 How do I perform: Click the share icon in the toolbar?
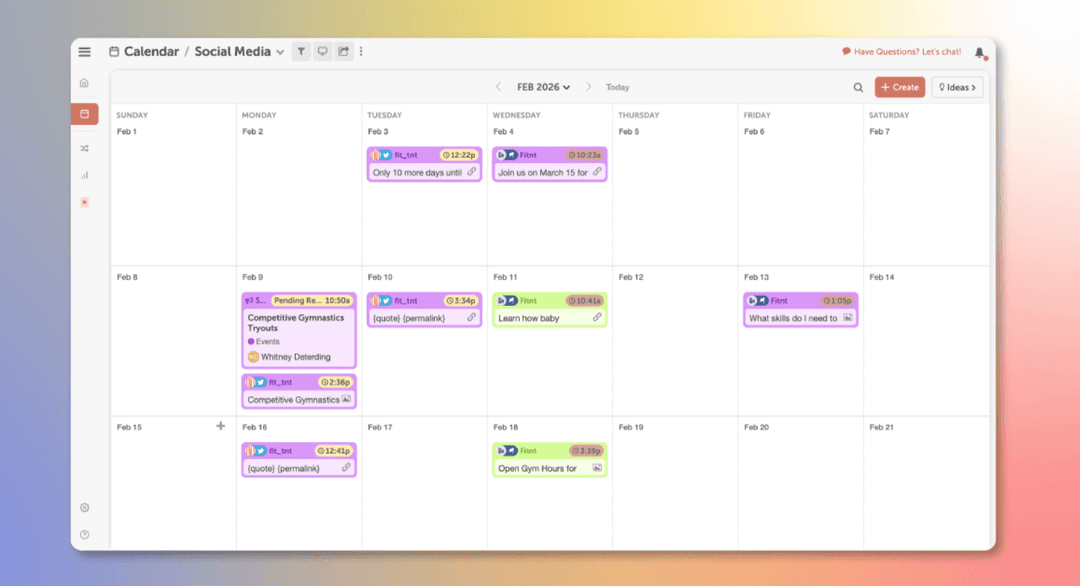pyautogui.click(x=343, y=51)
